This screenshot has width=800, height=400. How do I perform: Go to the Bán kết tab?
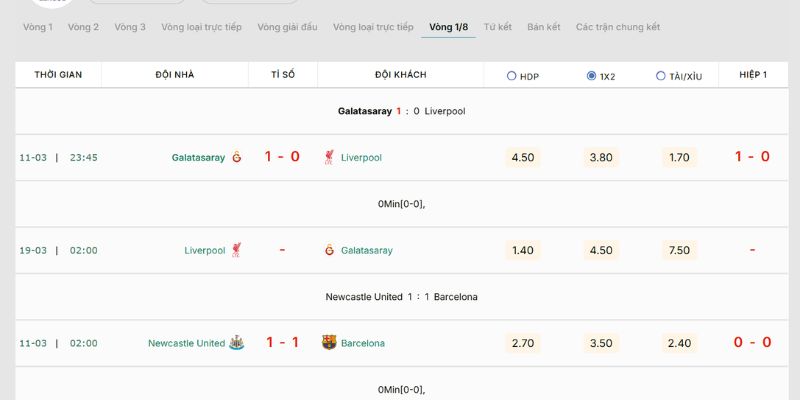click(544, 27)
